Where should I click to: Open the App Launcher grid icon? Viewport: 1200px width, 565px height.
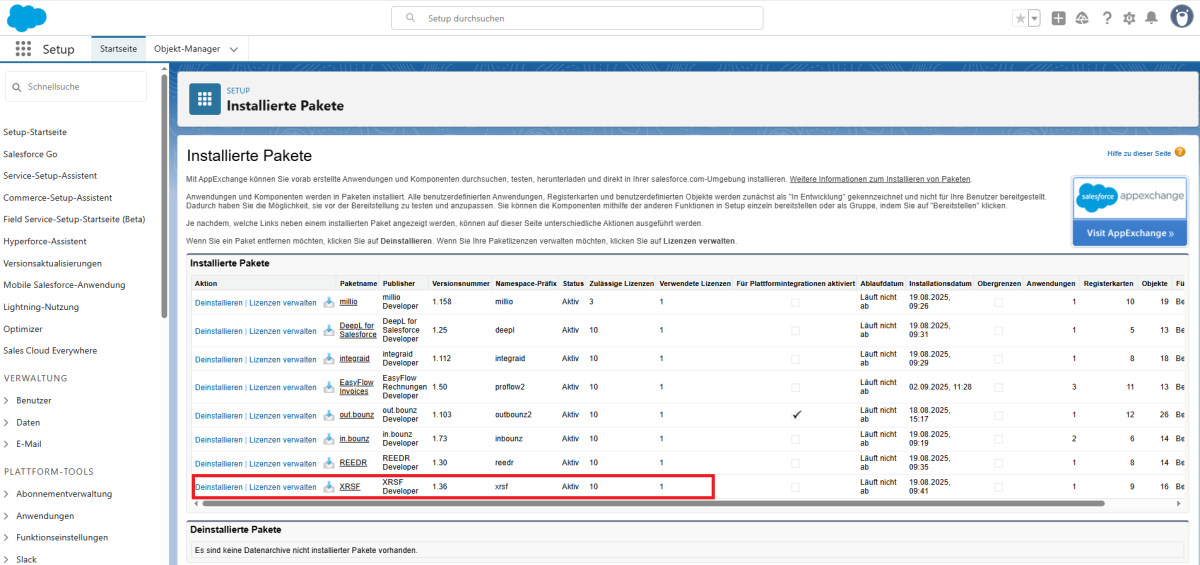23,49
